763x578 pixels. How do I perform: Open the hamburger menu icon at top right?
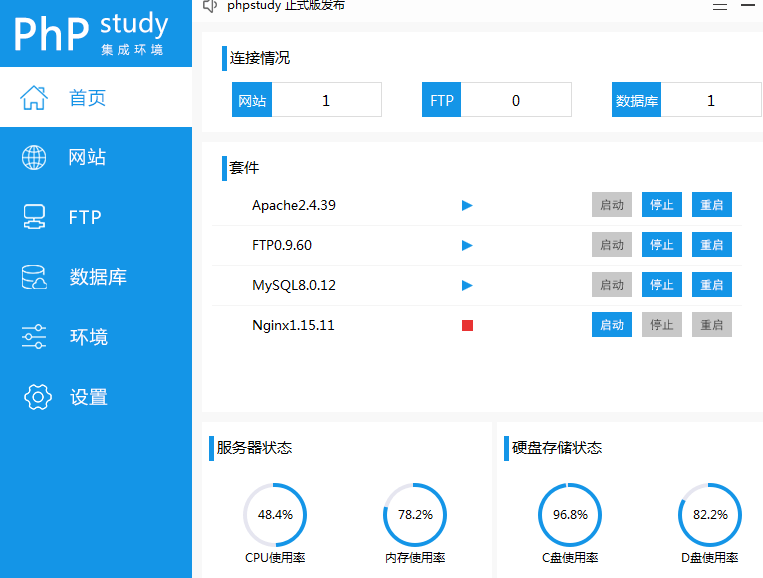(x=720, y=6)
